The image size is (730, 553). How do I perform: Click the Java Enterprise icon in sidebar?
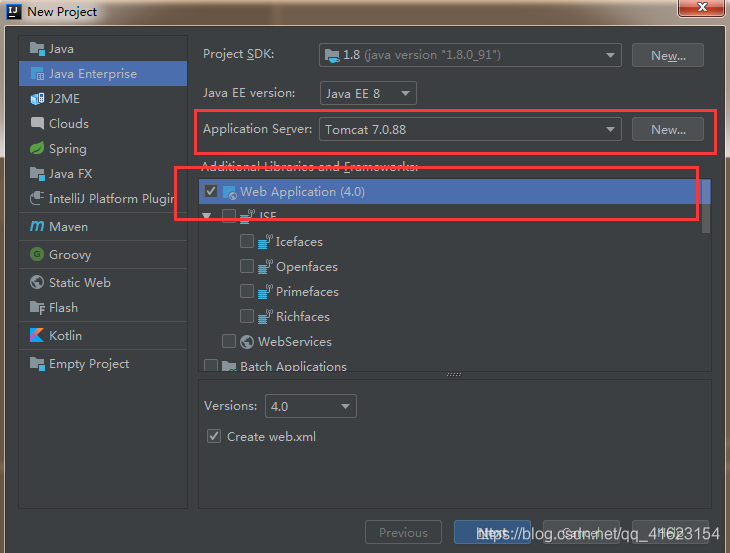[x=37, y=74]
